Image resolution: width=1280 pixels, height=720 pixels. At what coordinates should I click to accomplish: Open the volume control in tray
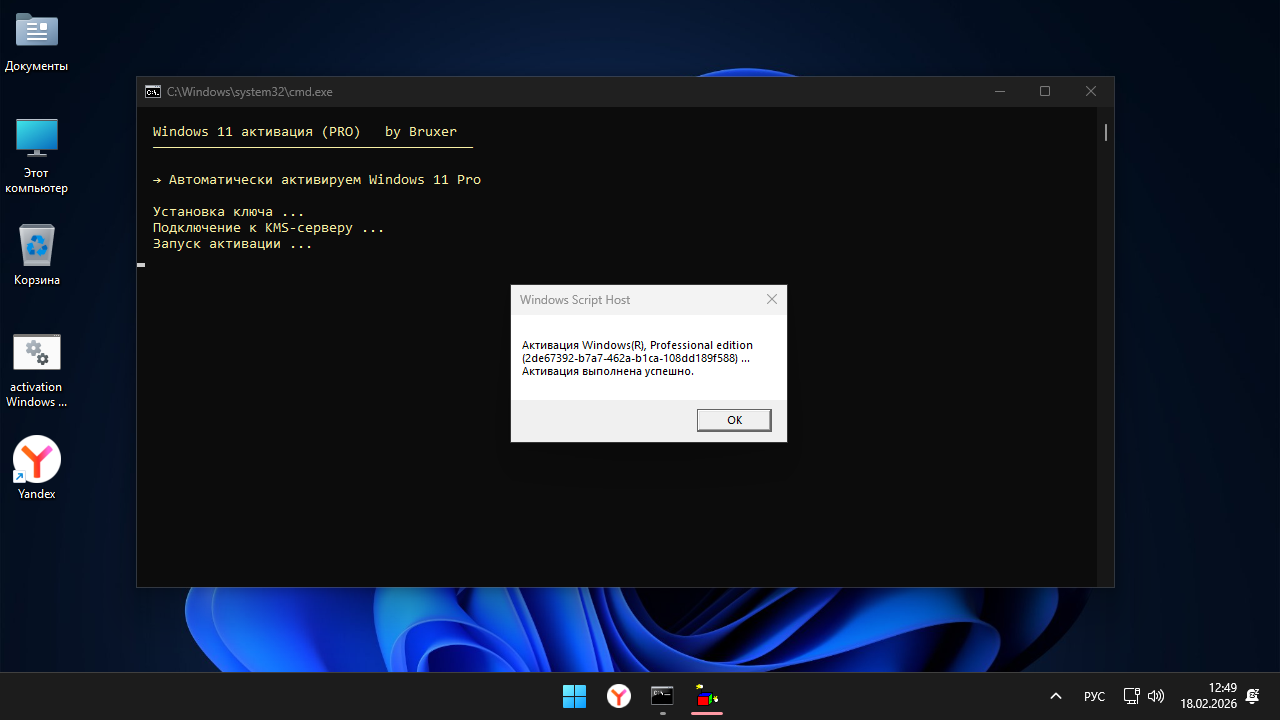pos(1156,696)
